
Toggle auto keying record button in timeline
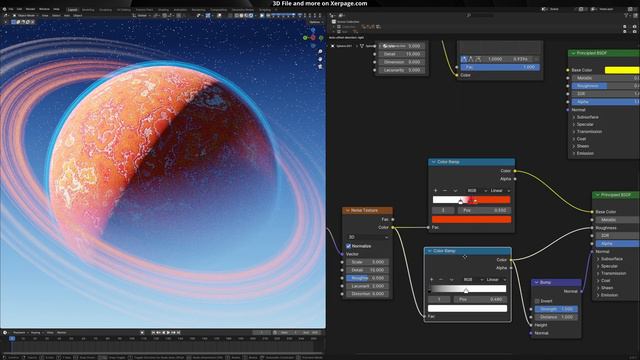[142, 333]
